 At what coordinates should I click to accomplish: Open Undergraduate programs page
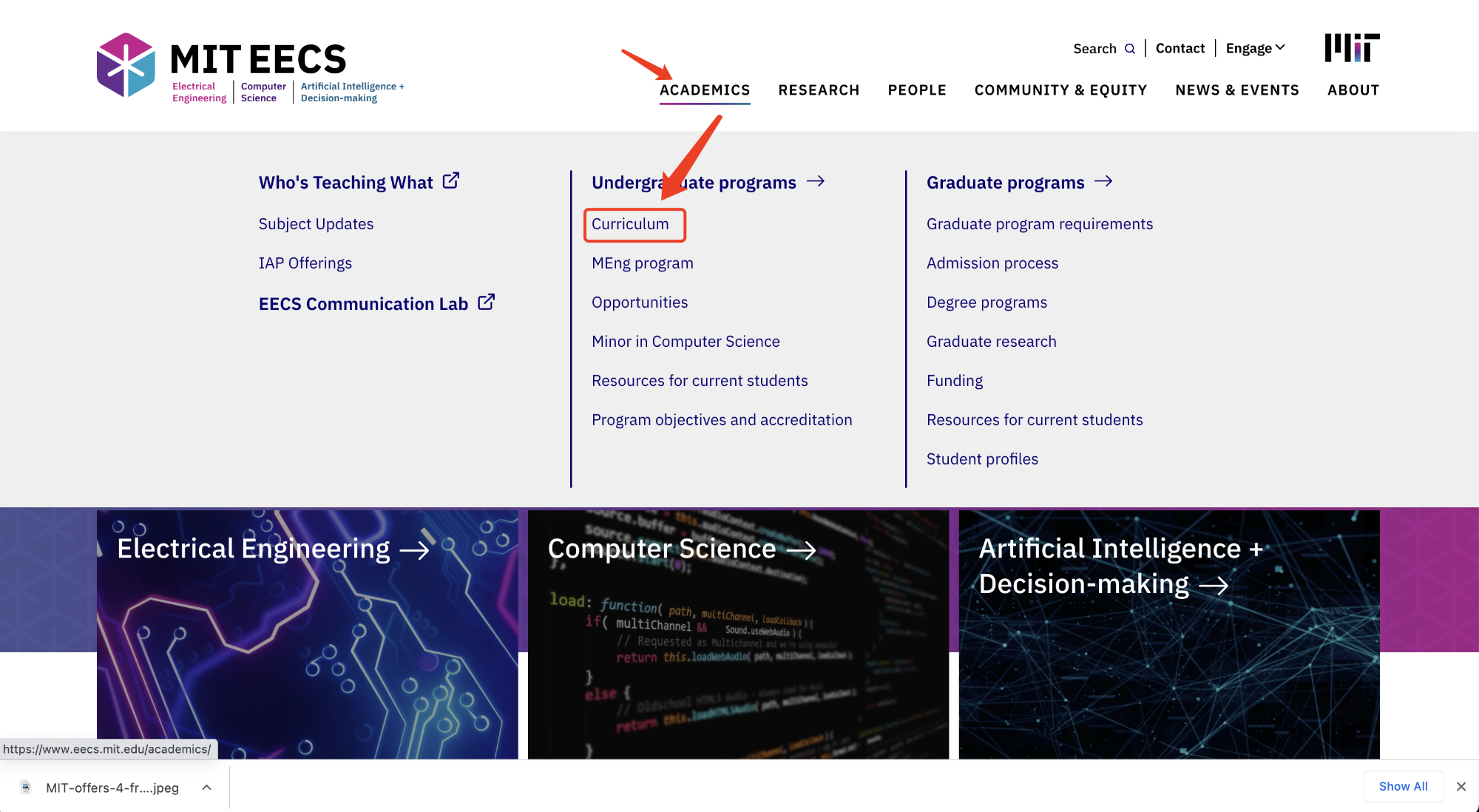point(694,182)
